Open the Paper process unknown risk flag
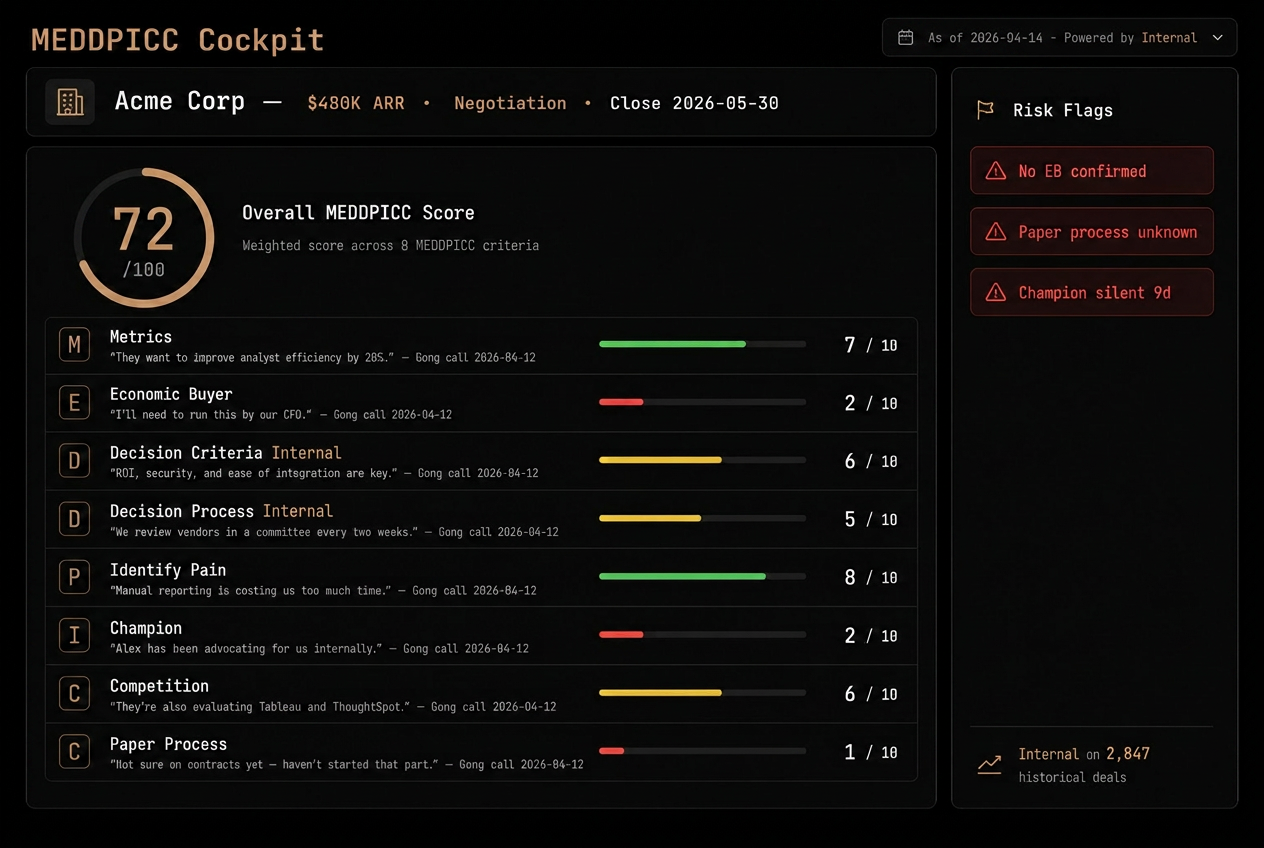This screenshot has height=848, width=1264. click(1092, 232)
